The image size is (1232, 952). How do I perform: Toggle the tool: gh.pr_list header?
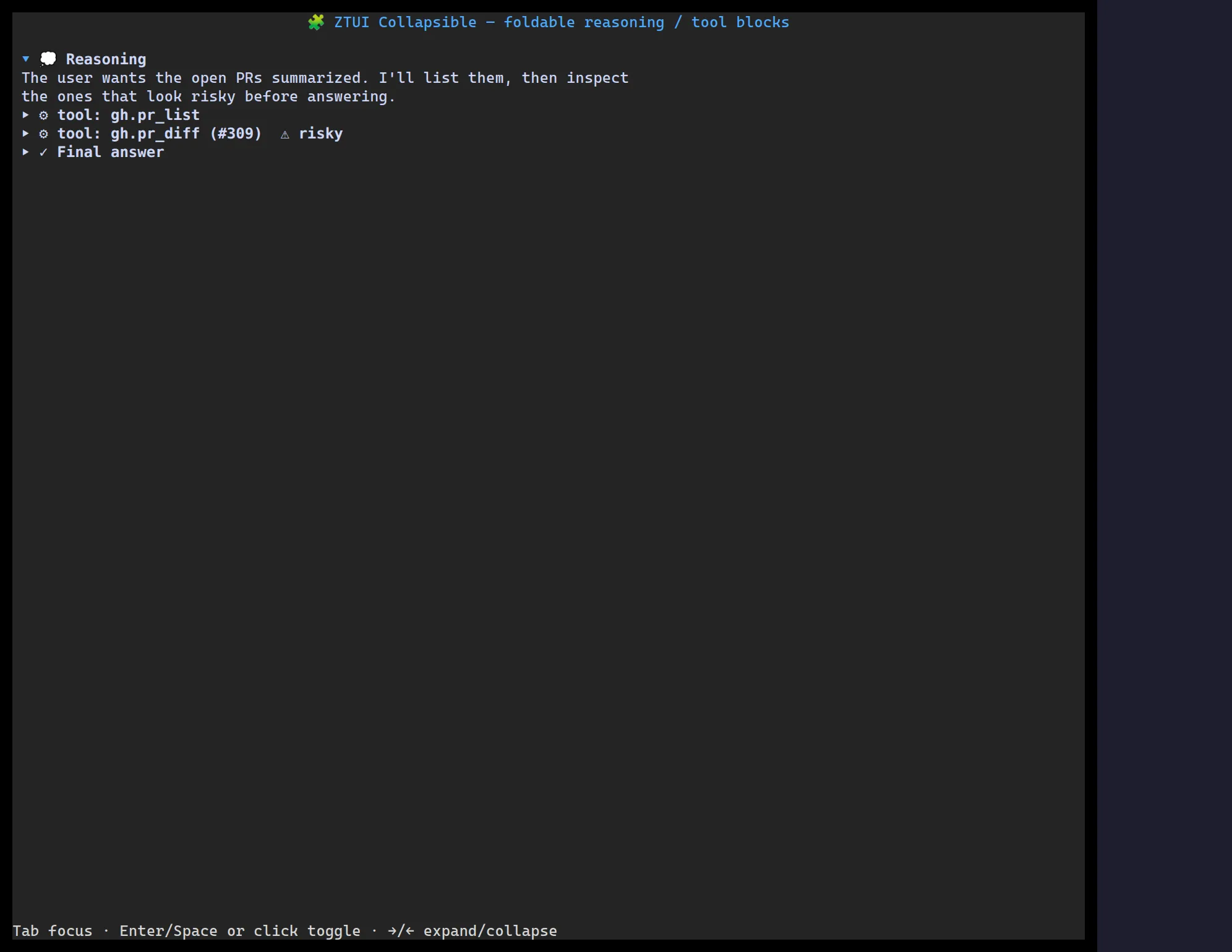(129, 116)
